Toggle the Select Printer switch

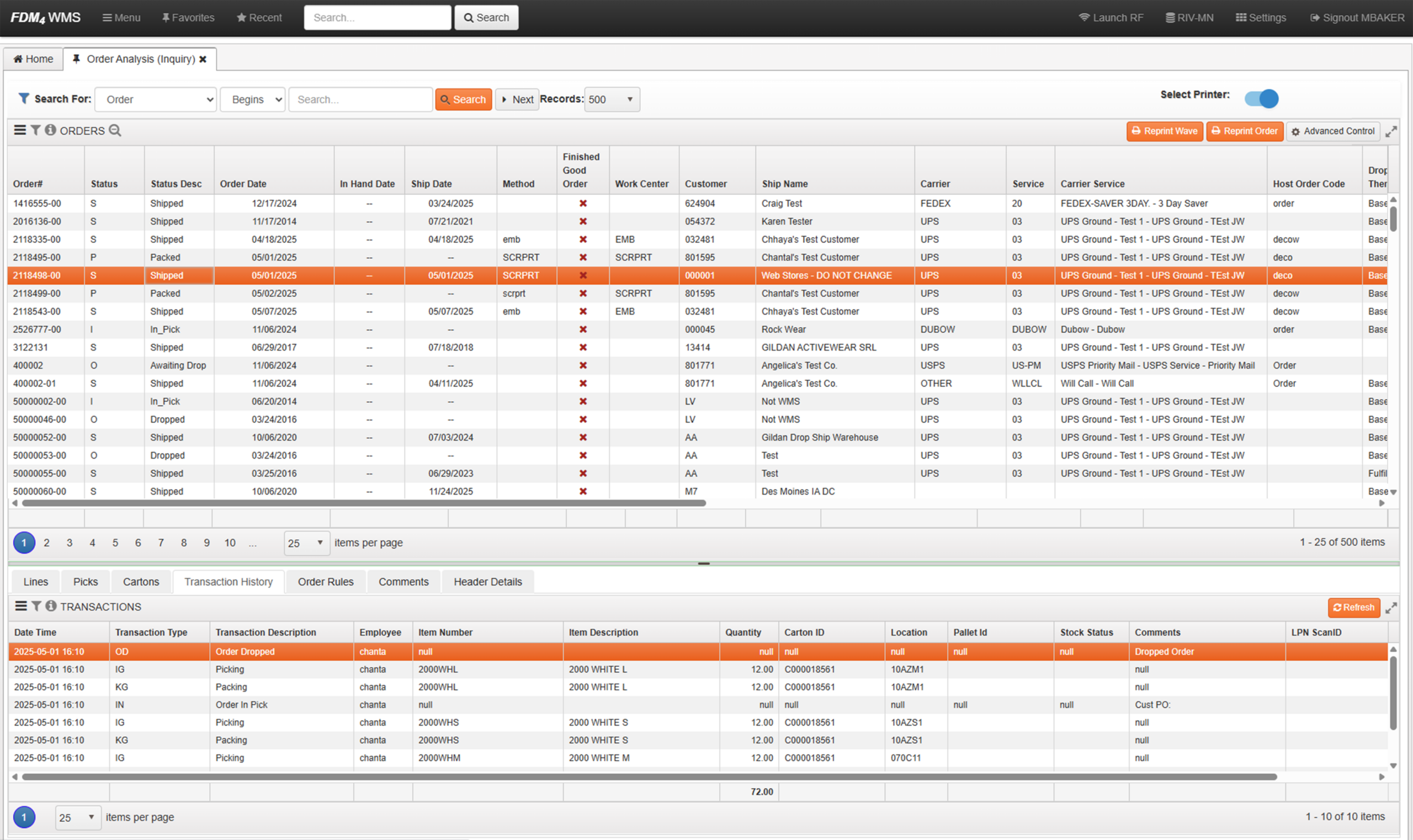click(1261, 98)
